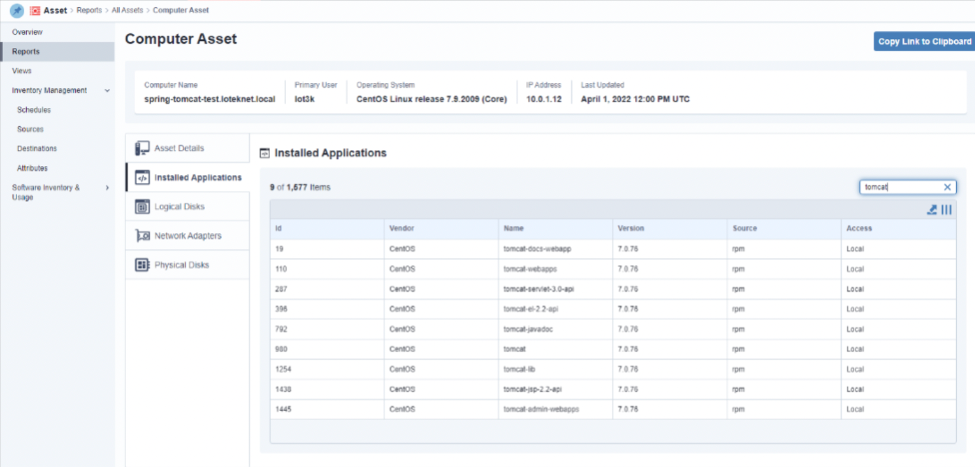Select the tomcat-docs-webapp name cell
The image size is (976, 468).
[556, 249]
